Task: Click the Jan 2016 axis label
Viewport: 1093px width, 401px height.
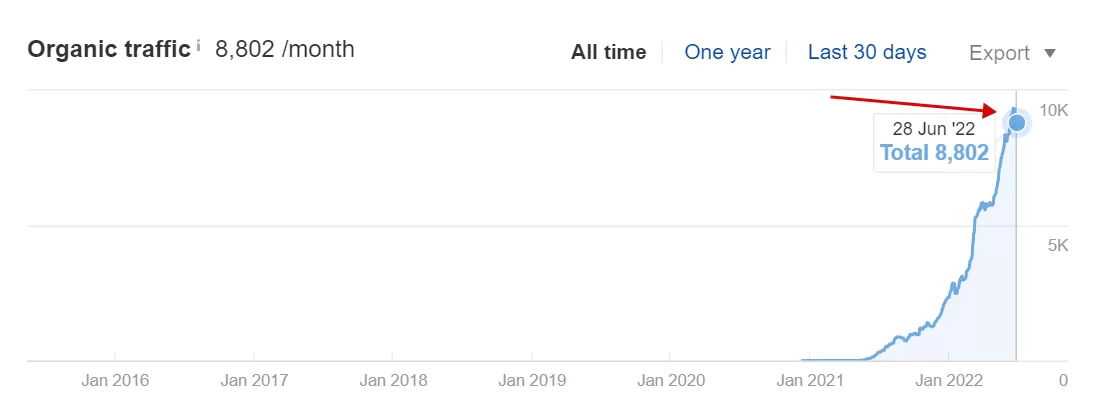Action: click(115, 380)
